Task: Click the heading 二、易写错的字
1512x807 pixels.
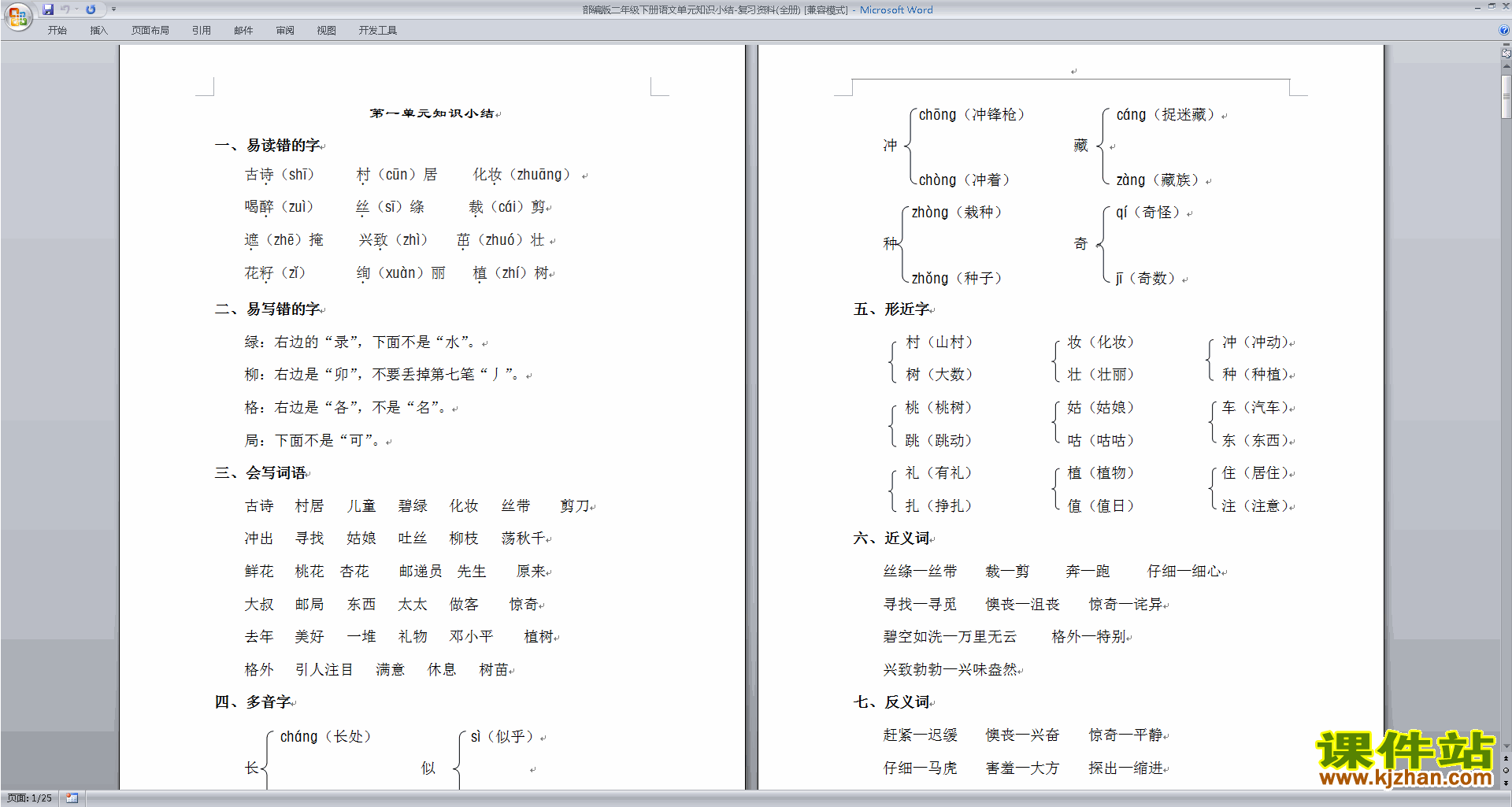Action: click(268, 309)
